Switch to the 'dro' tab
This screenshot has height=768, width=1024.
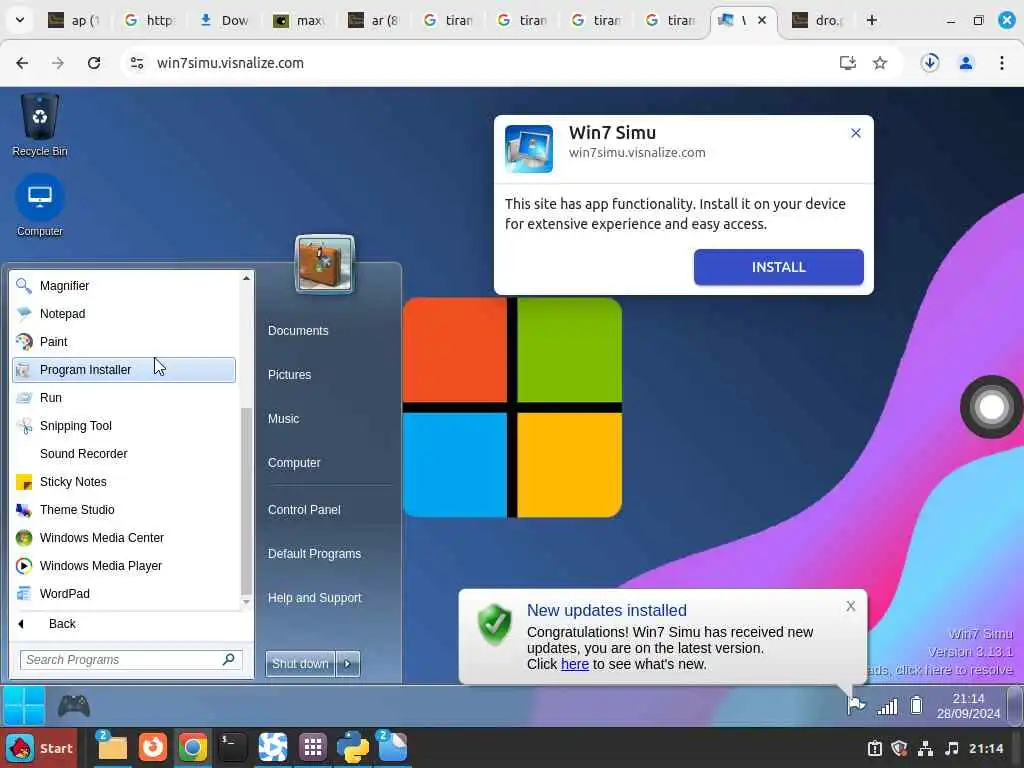pos(818,20)
